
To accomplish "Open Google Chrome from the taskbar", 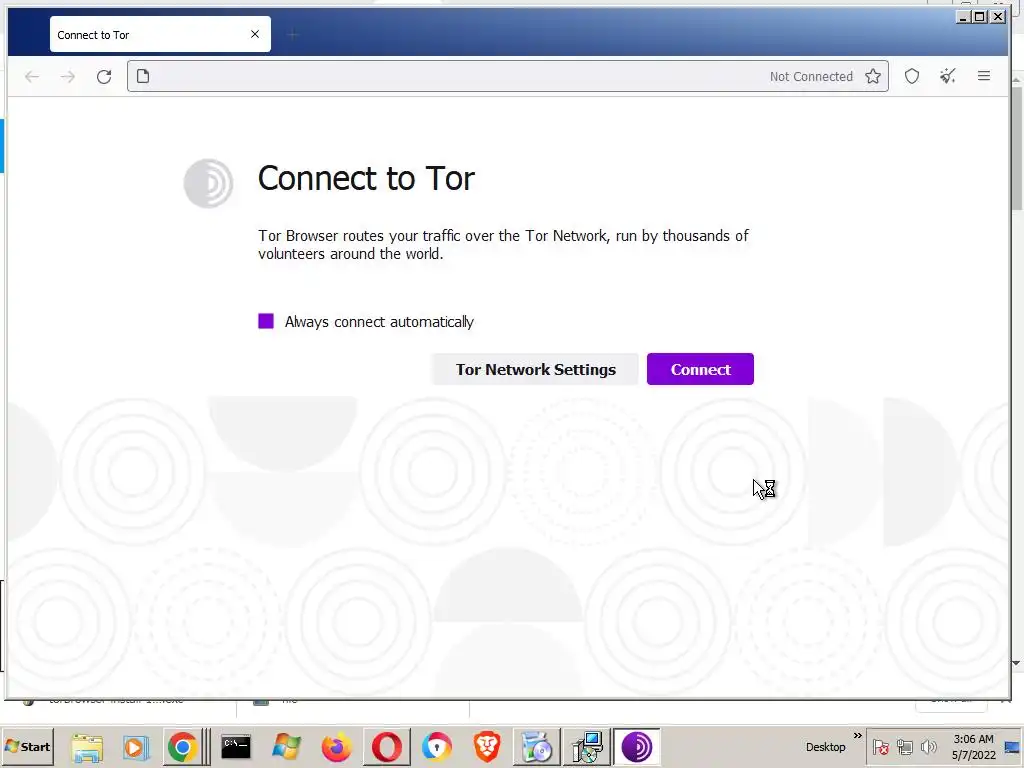I will click(183, 747).
